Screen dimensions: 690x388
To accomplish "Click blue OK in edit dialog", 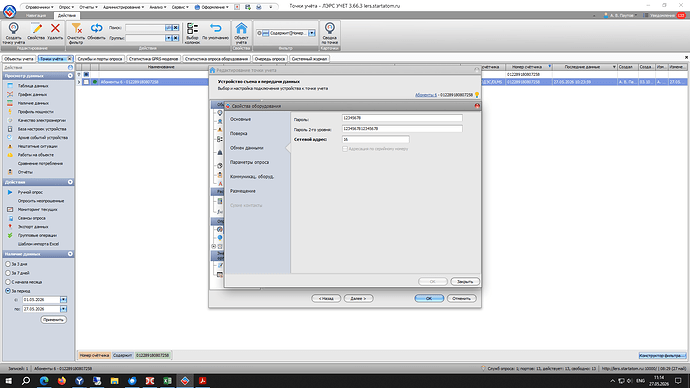I will (x=429, y=298).
